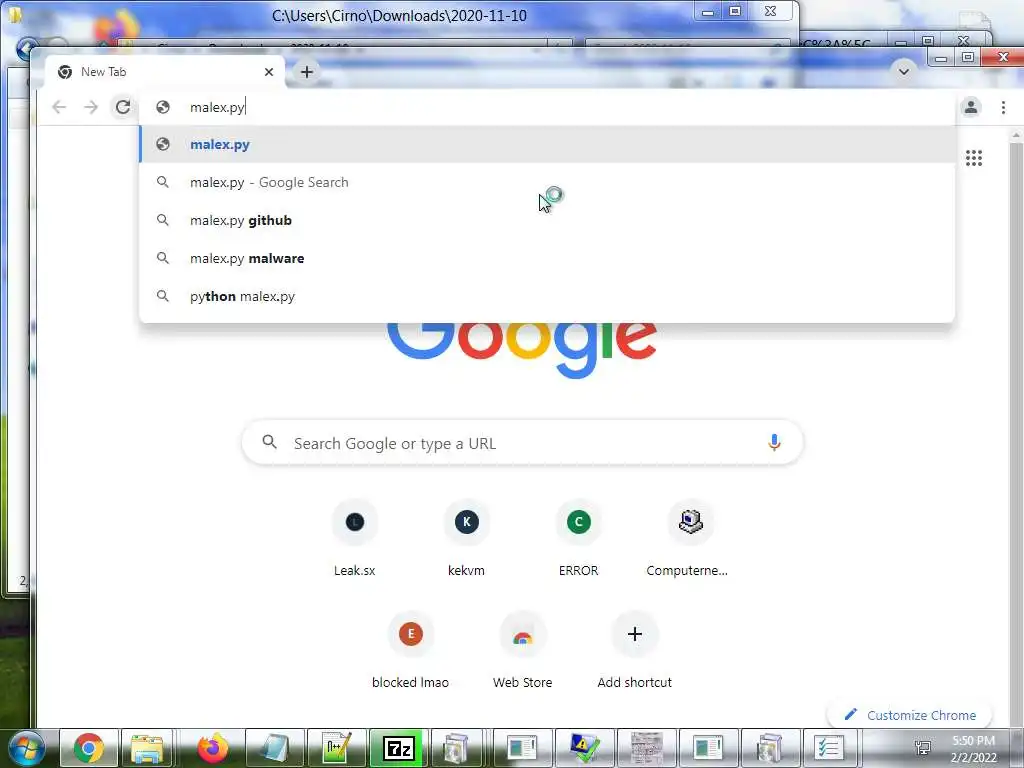The image size is (1024, 768).
Task: Choose the 'malex.py github' suggestion
Action: pos(547,220)
